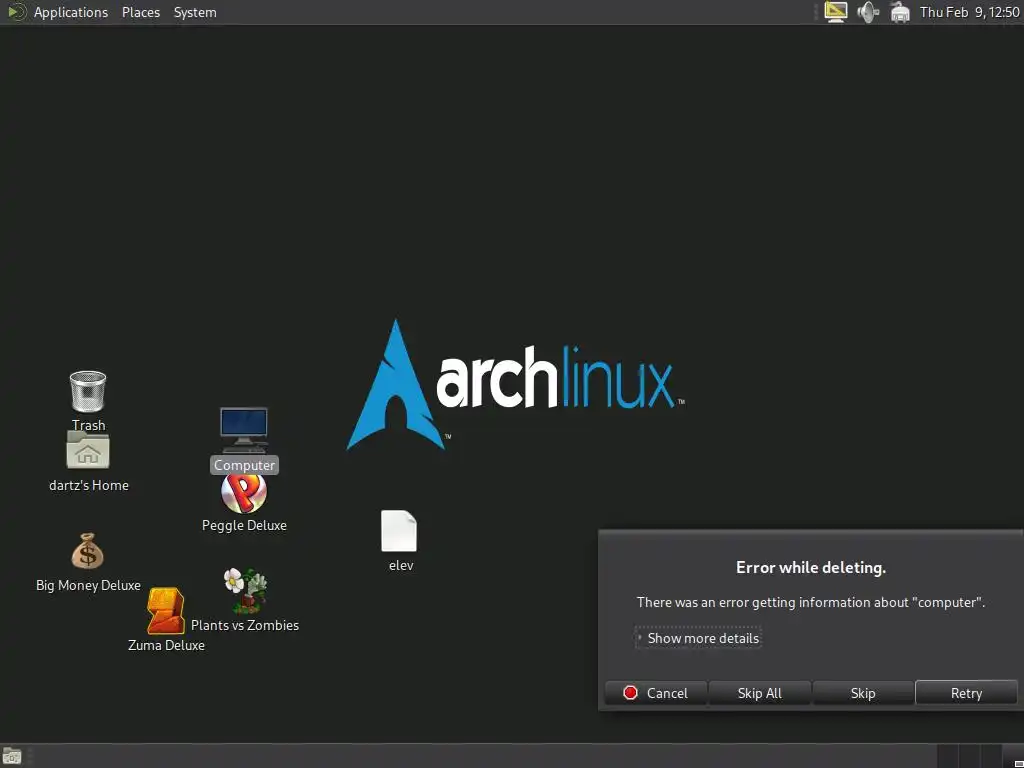Image resolution: width=1024 pixels, height=768 pixels.
Task: Click the "Error while deleting." heading
Action: click(810, 568)
